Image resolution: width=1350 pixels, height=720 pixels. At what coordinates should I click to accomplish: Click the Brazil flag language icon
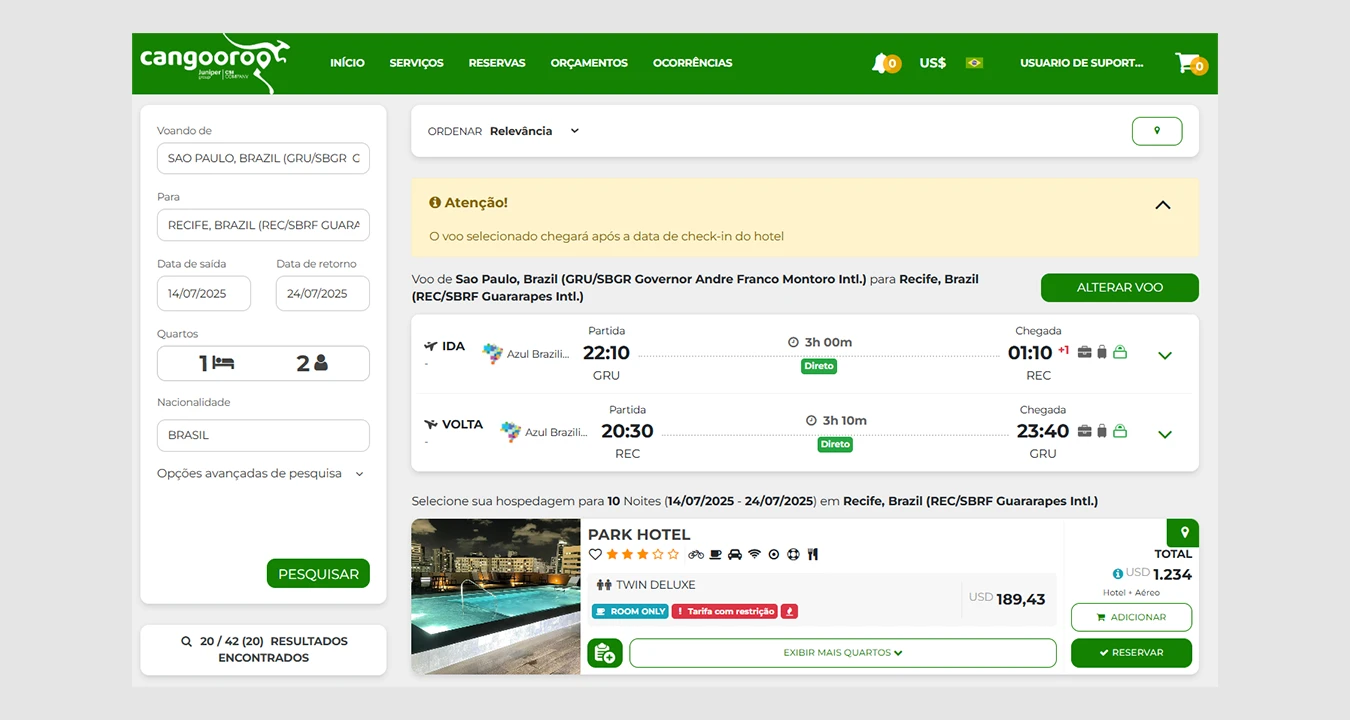click(974, 63)
